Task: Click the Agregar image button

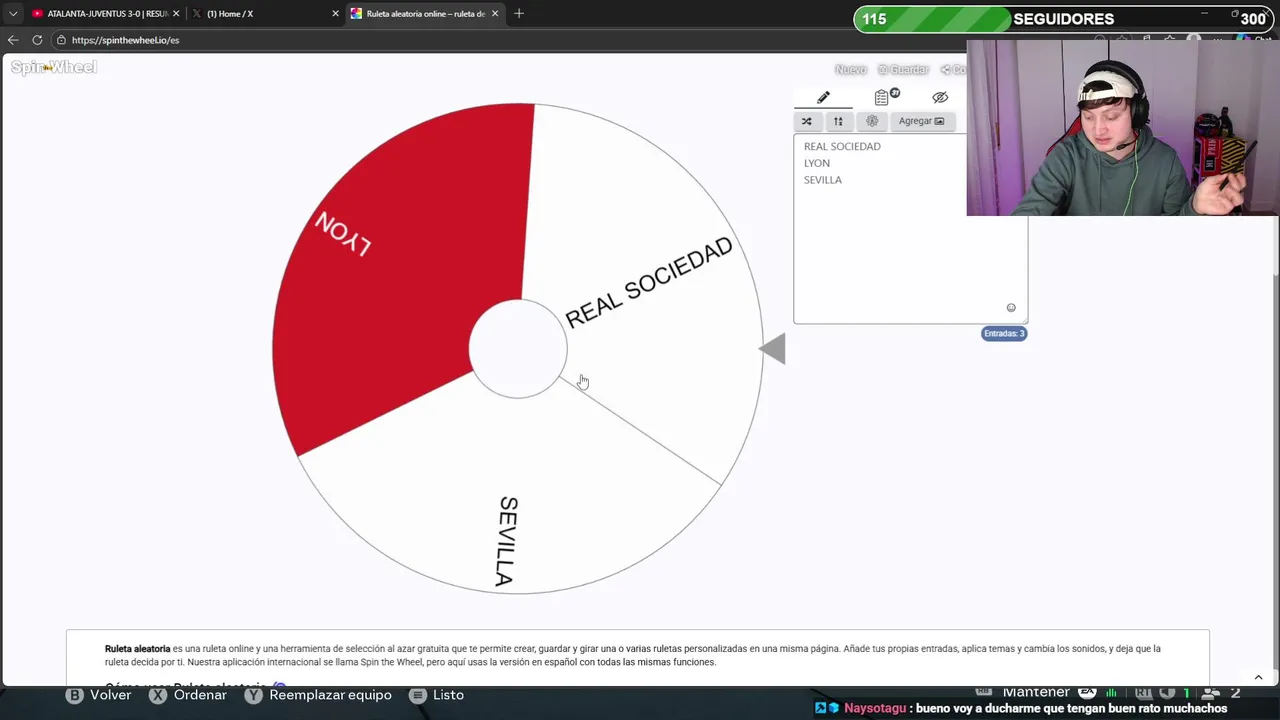Action: 921,121
